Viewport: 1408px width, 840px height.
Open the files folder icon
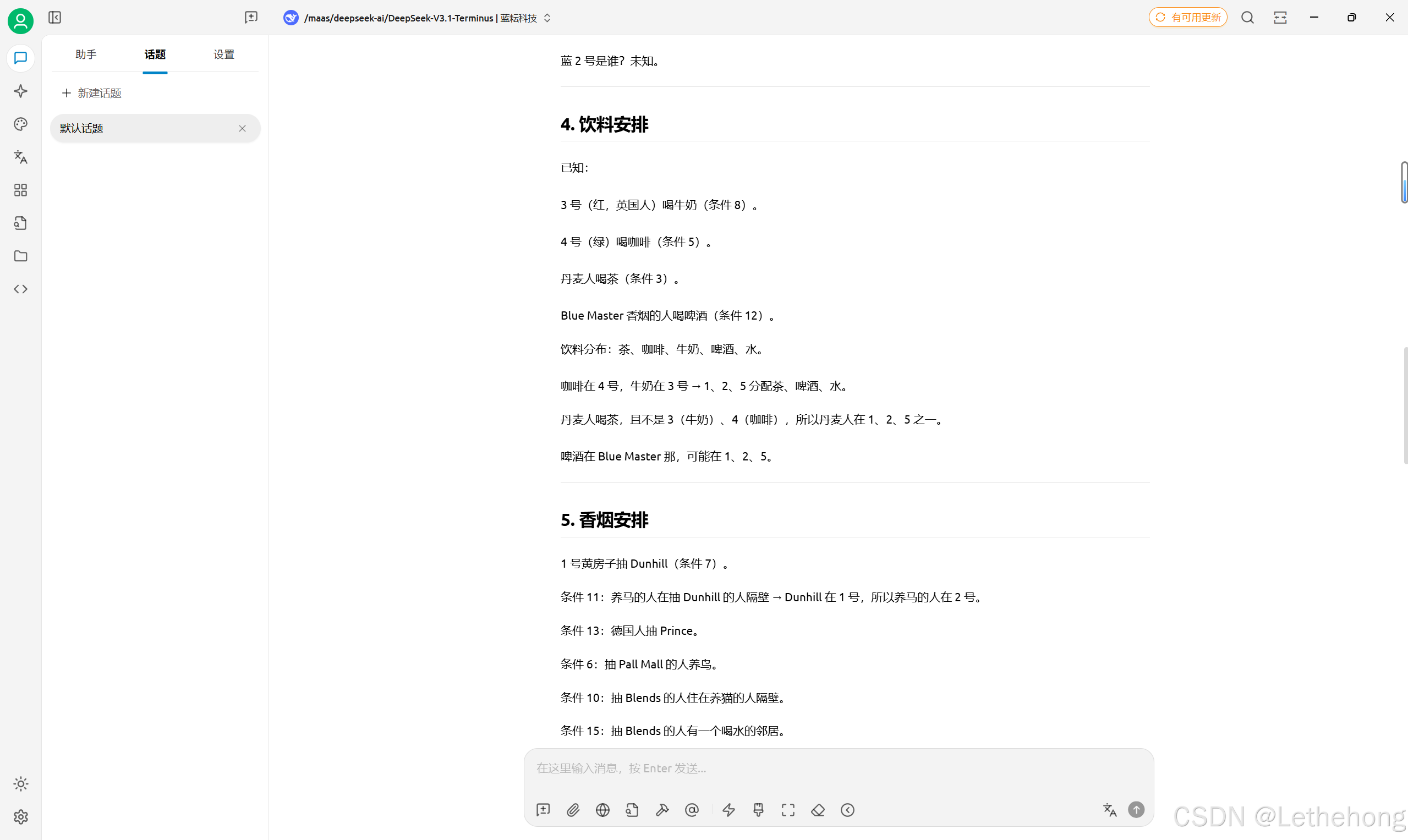pos(20,256)
